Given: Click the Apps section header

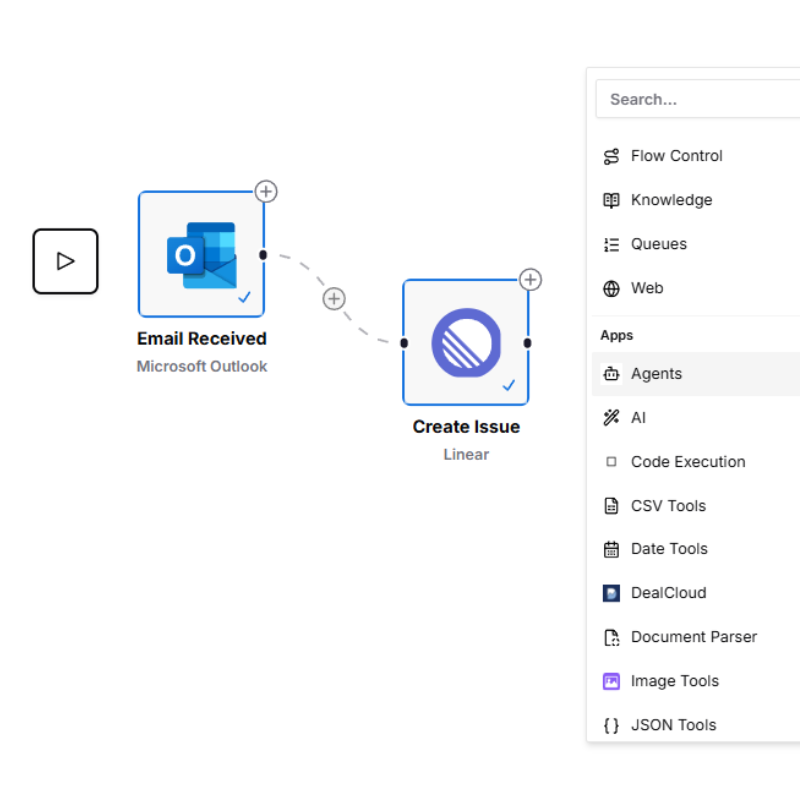Looking at the screenshot, I should [617, 336].
